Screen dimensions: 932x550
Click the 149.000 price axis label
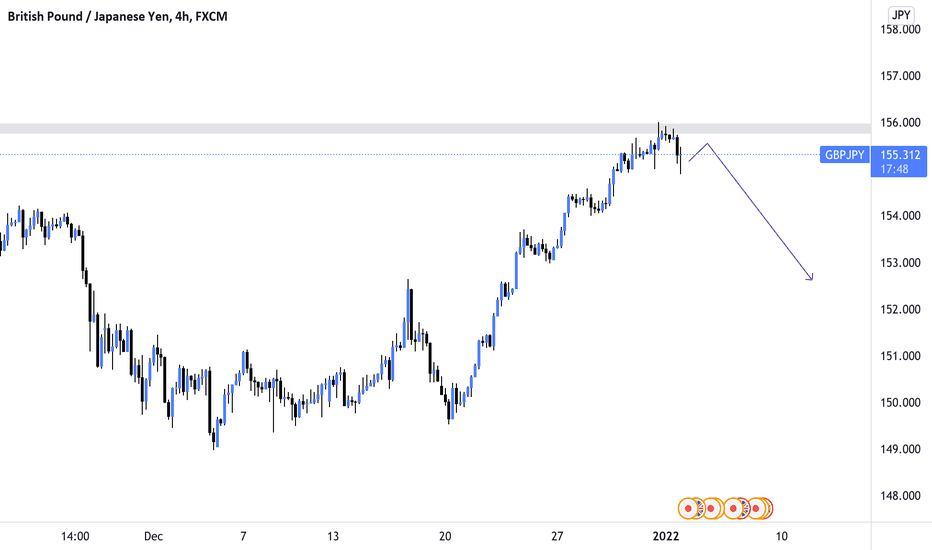point(900,449)
